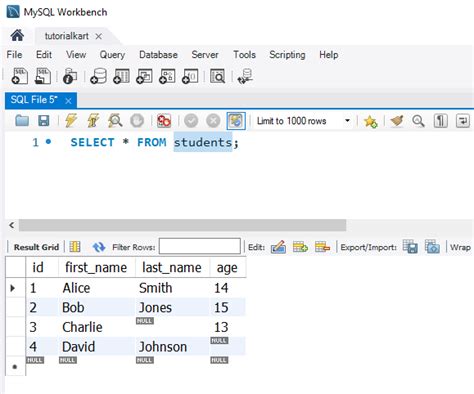
Task: Switch to the tutorialkart connection tab
Action: point(67,36)
